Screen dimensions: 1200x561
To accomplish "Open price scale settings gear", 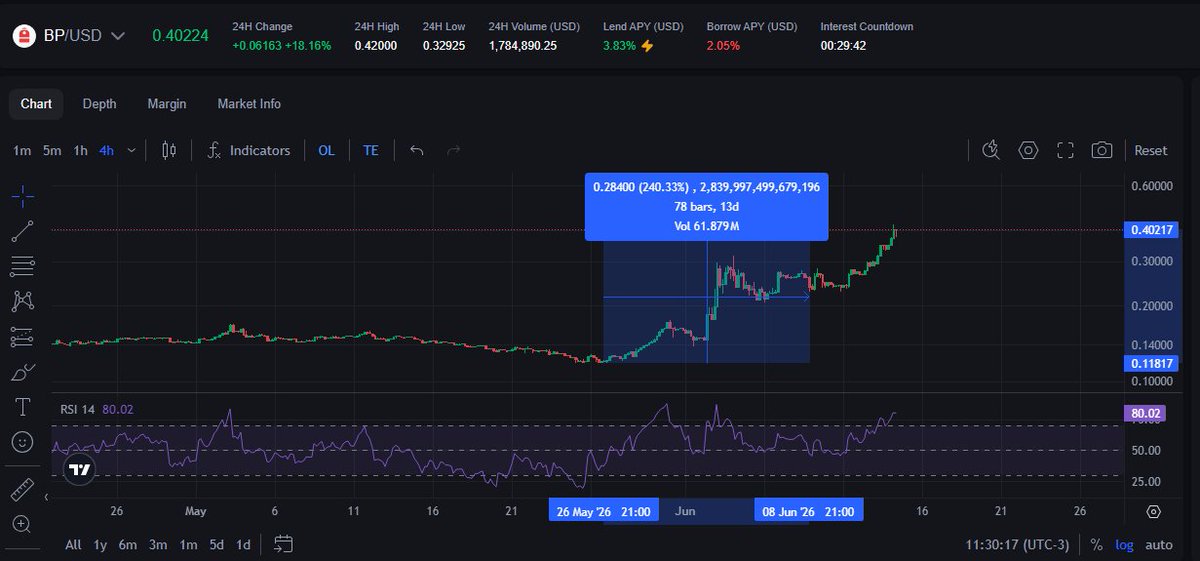I will click(1154, 511).
